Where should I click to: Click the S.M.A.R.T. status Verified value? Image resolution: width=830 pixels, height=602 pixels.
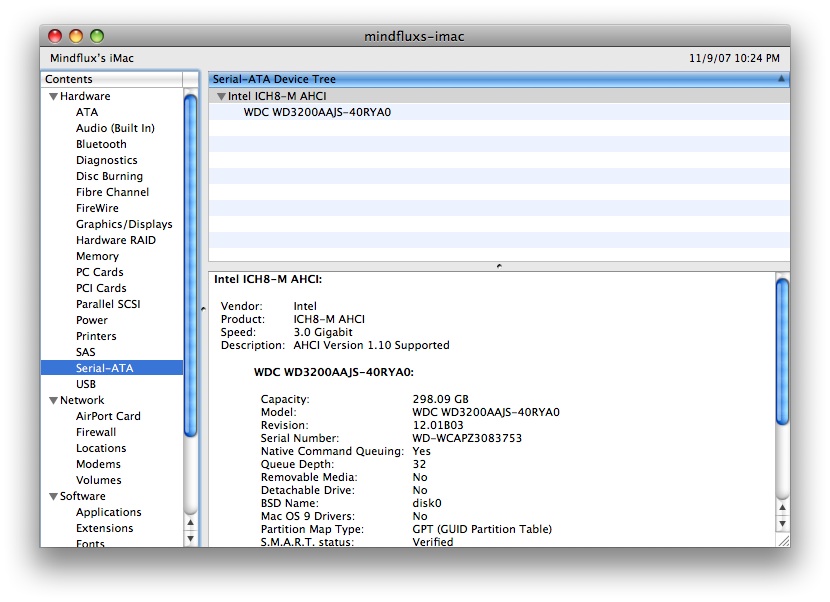point(432,542)
